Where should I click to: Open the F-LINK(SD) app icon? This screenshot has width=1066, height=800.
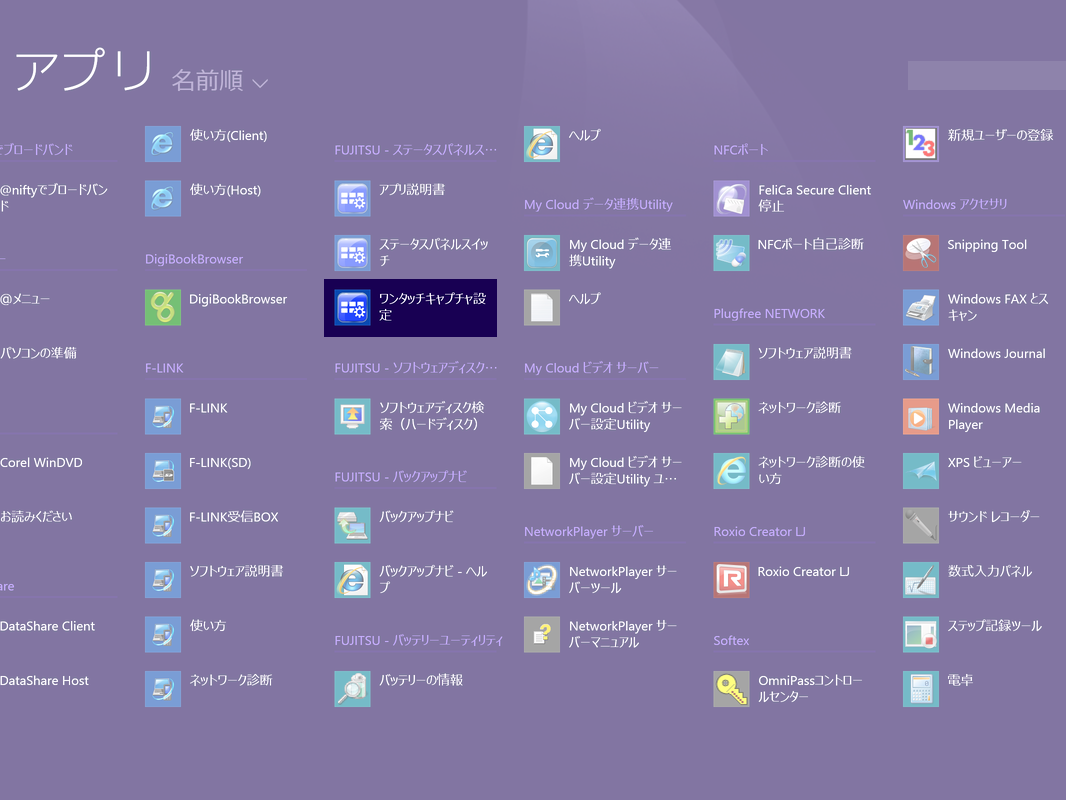[x=163, y=471]
